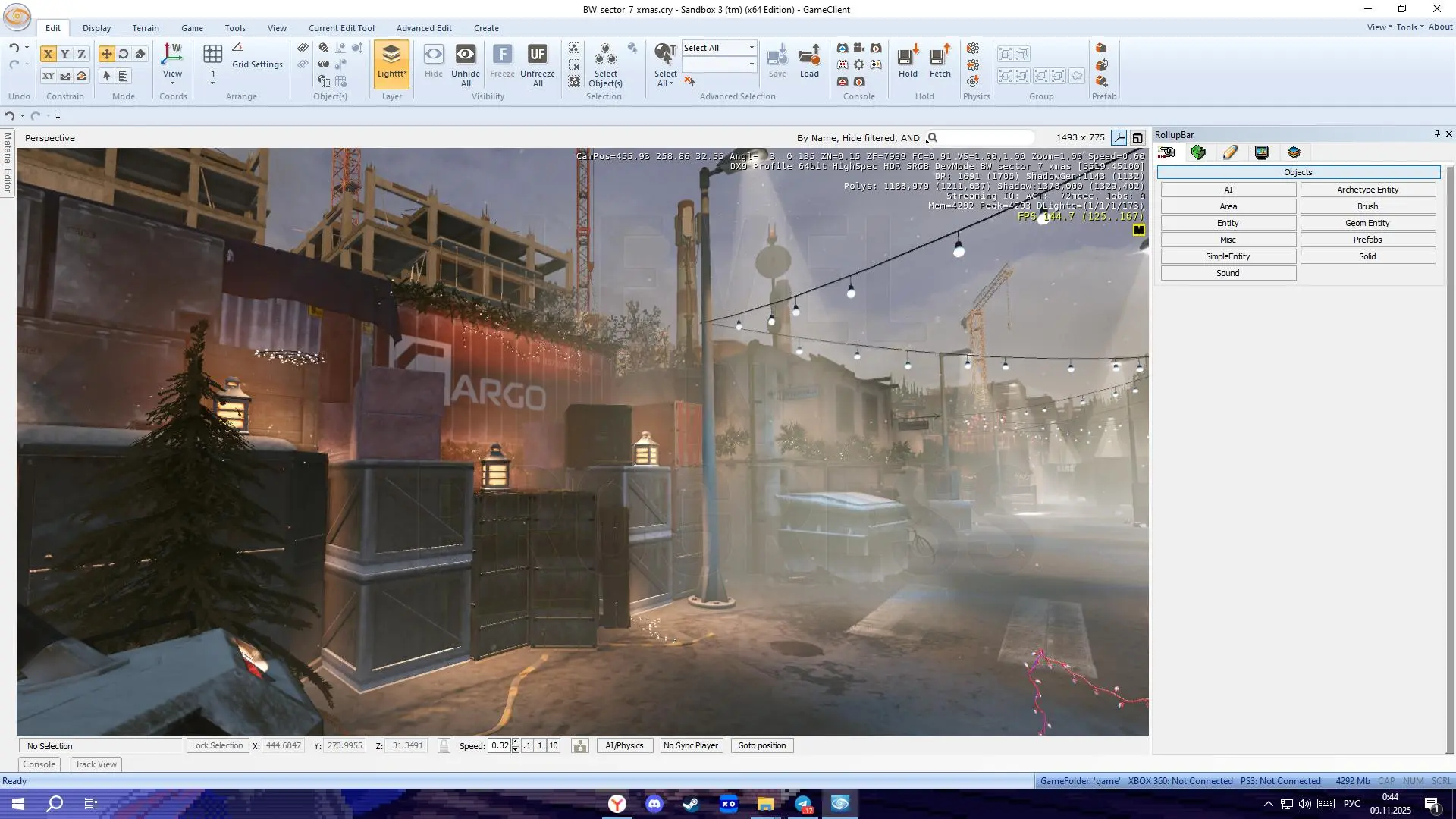Viewport: 1456px width, 819px height.
Task: Toggle the X axis constraint
Action: tap(48, 54)
